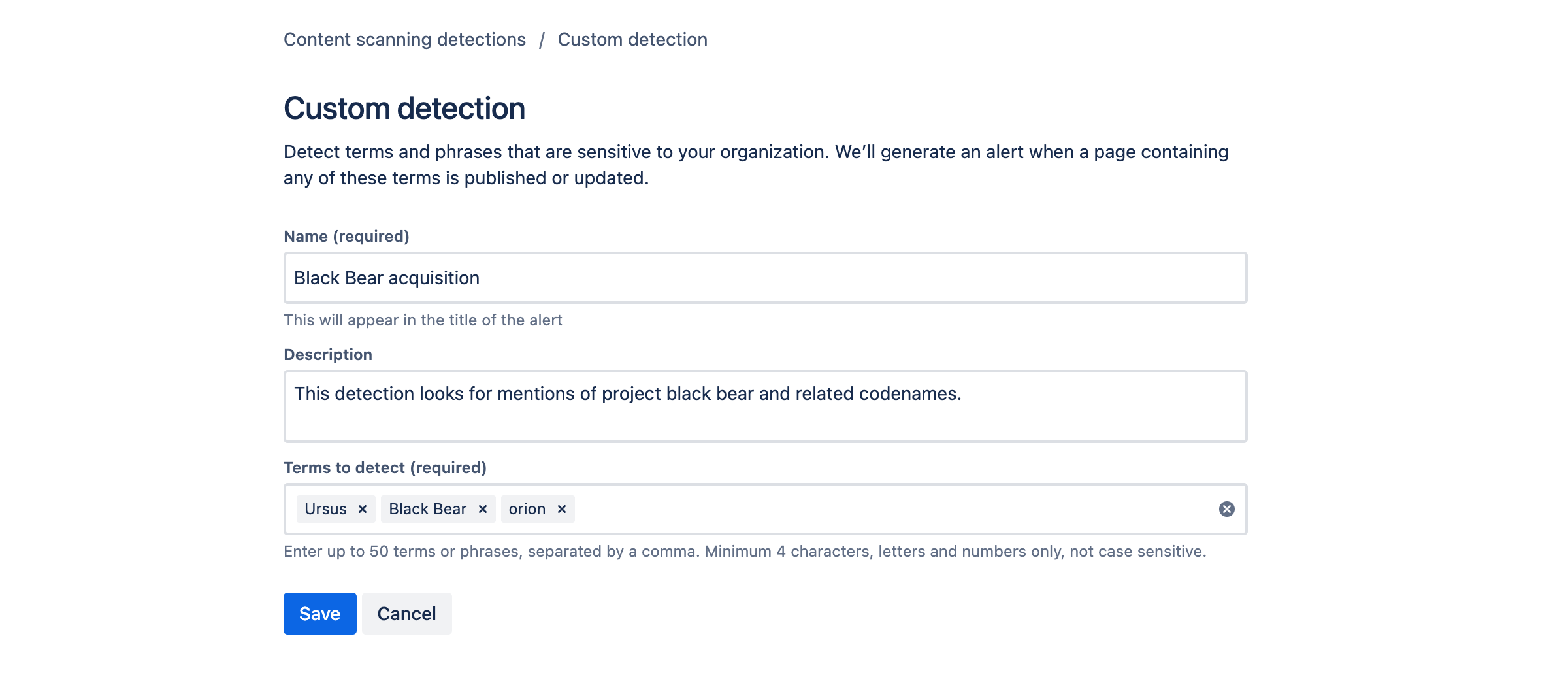
Task: Click "Custom detection" in the breadcrumb trail
Action: tap(631, 39)
